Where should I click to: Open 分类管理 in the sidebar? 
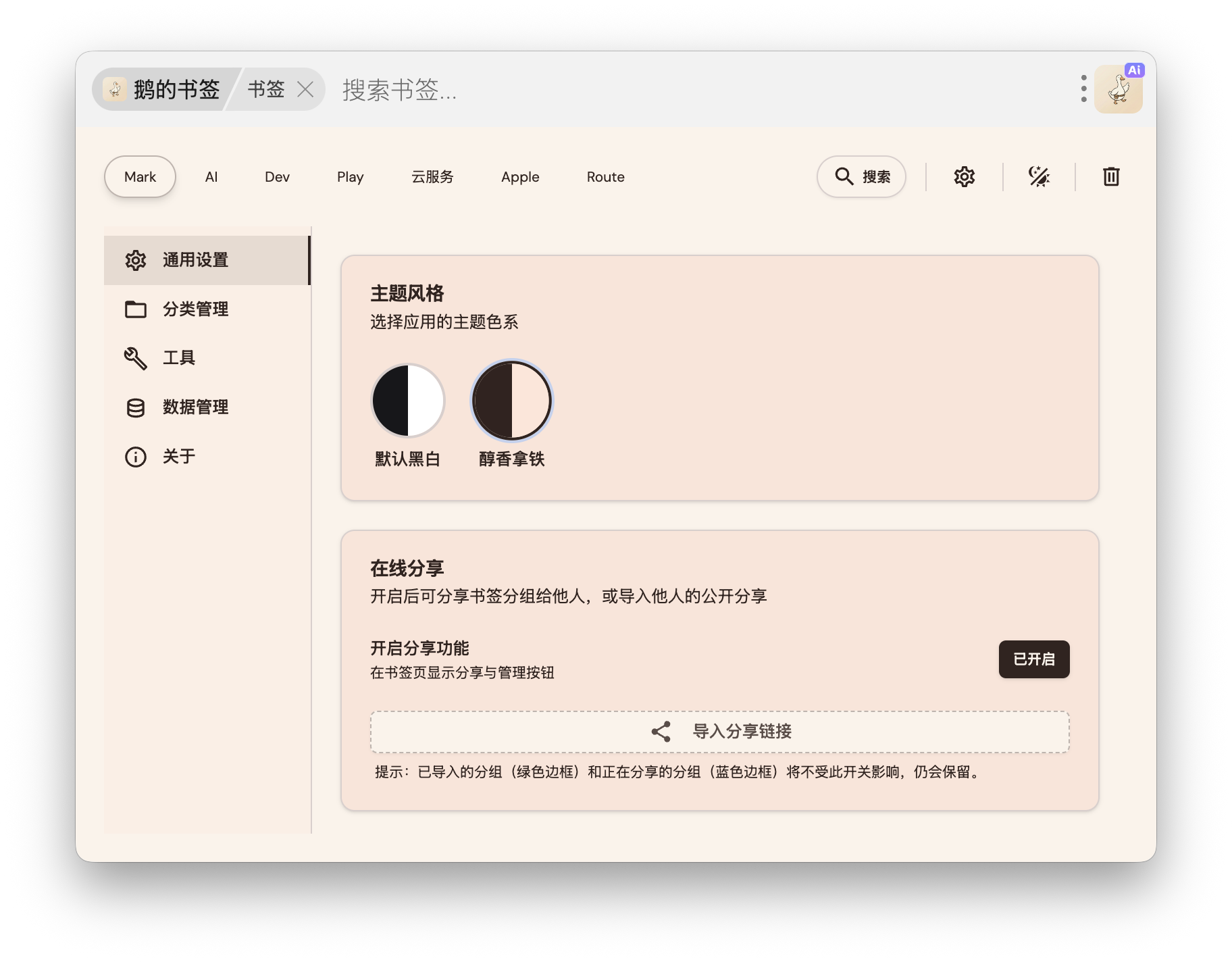(x=195, y=309)
